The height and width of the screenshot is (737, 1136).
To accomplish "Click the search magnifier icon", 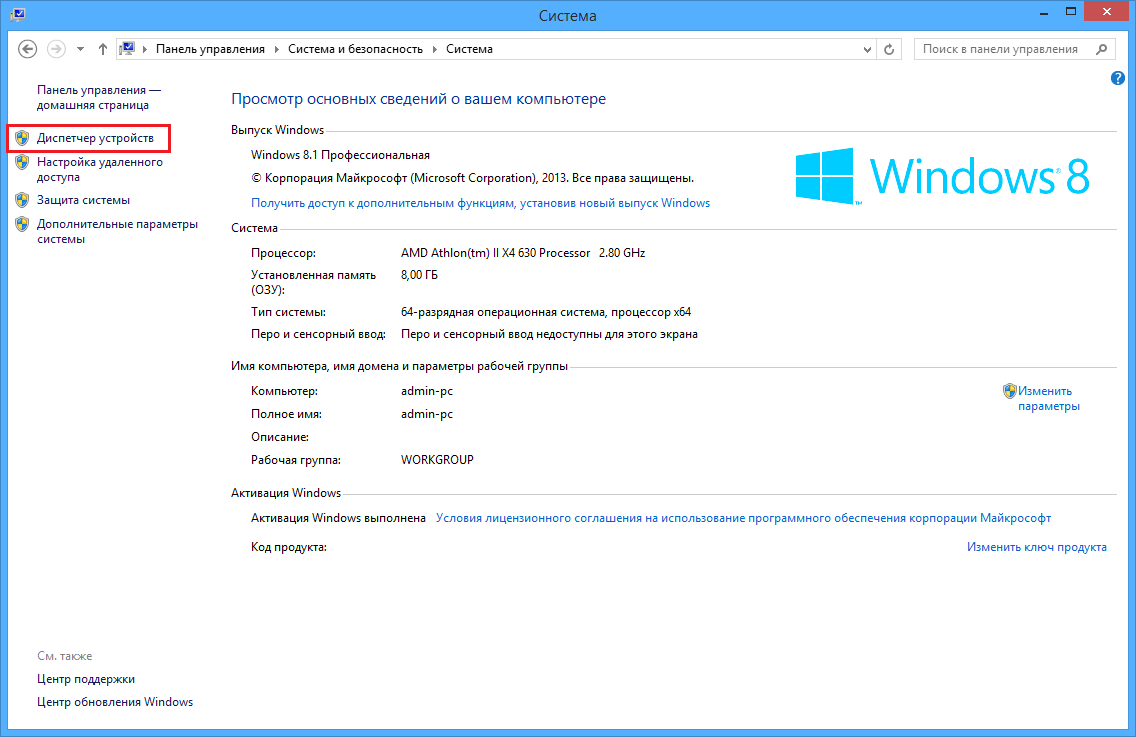I will tap(1102, 49).
